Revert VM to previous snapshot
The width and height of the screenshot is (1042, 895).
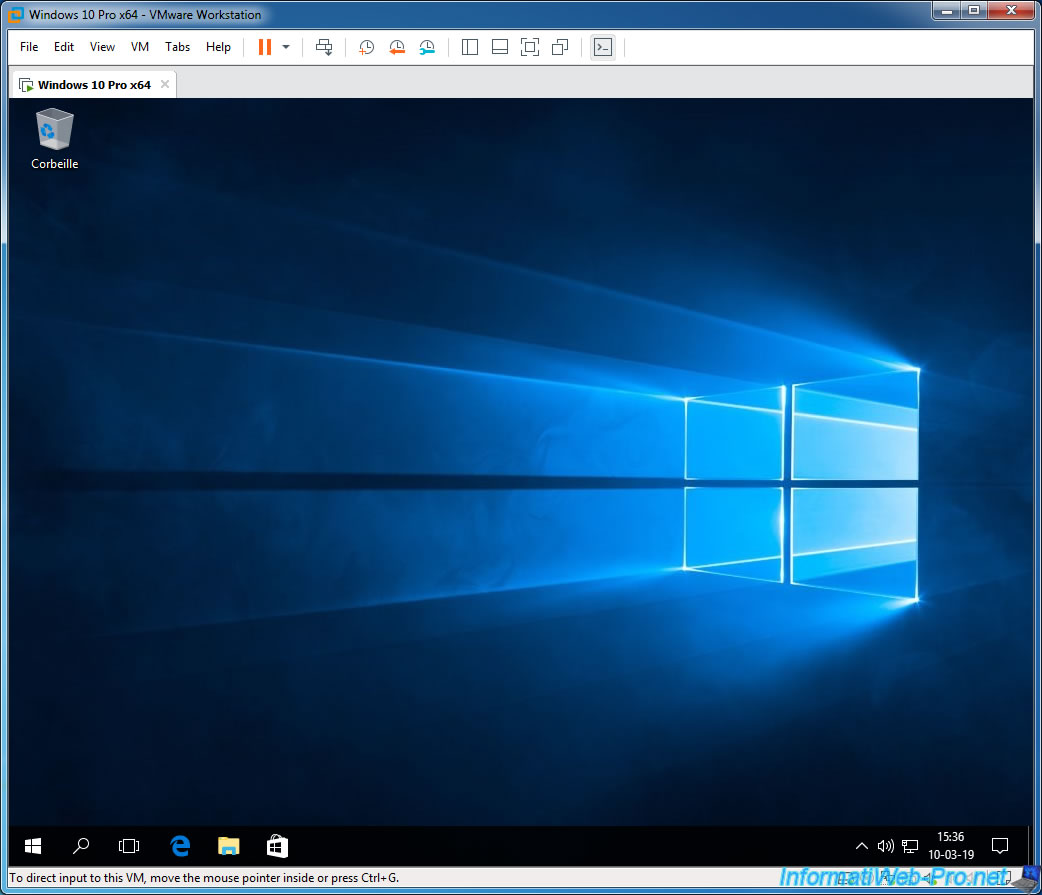click(397, 47)
